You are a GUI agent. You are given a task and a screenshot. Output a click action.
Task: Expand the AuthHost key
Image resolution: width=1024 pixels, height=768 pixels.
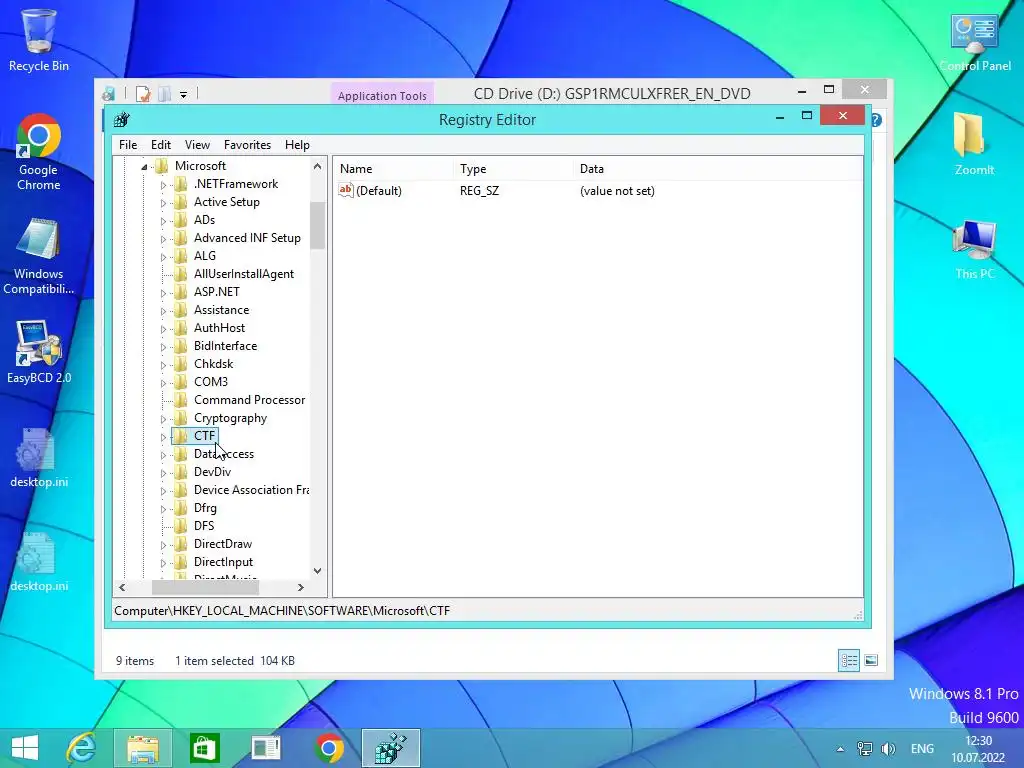click(163, 329)
